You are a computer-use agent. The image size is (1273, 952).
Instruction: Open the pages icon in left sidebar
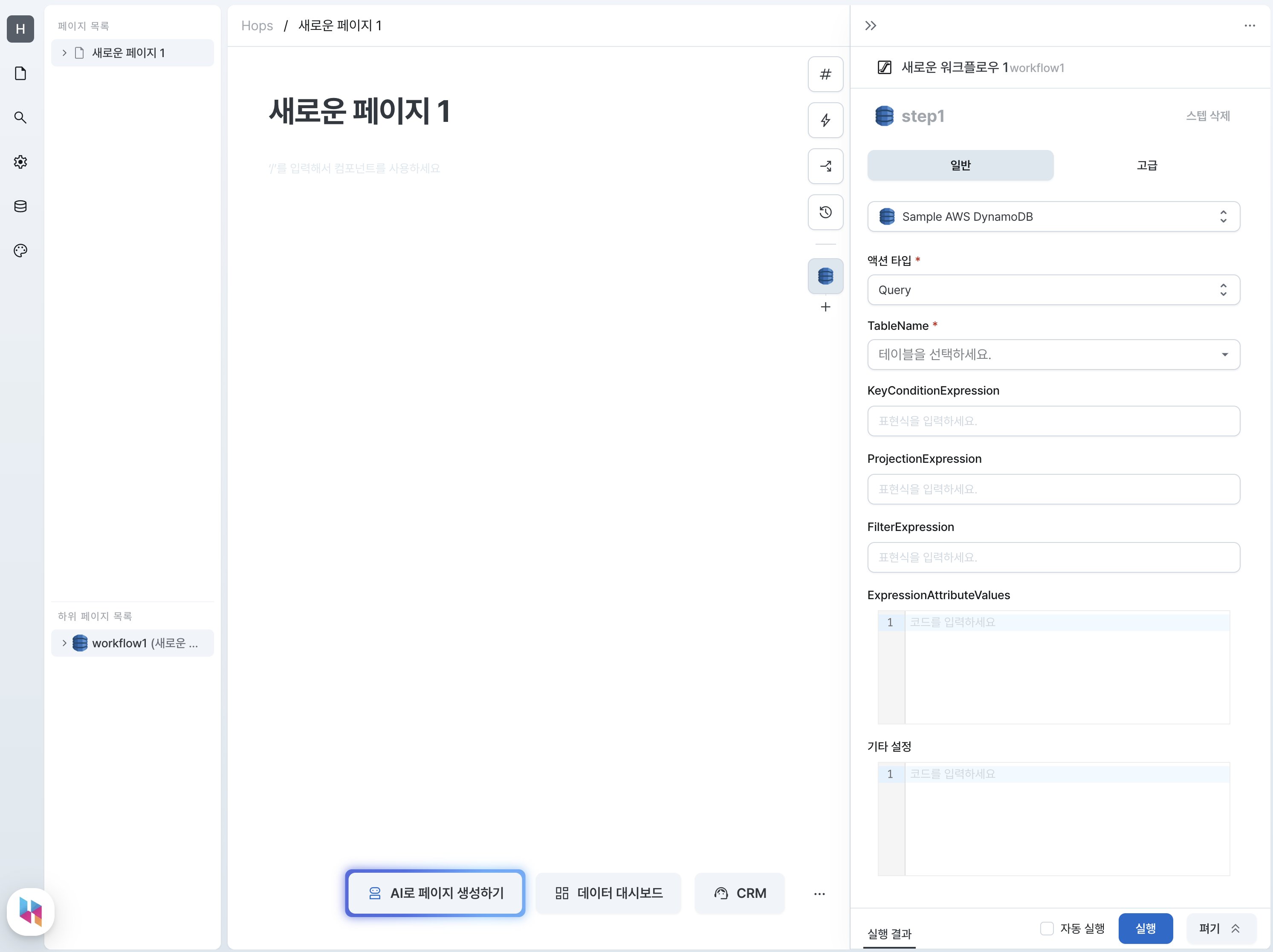pos(20,73)
